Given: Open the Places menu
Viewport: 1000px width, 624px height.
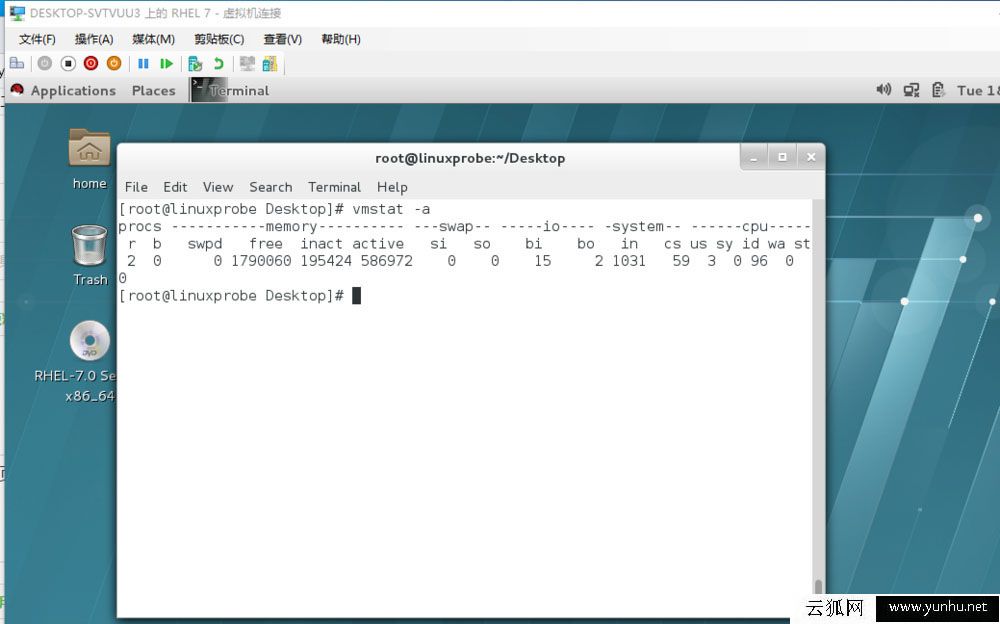Looking at the screenshot, I should pyautogui.click(x=153, y=90).
